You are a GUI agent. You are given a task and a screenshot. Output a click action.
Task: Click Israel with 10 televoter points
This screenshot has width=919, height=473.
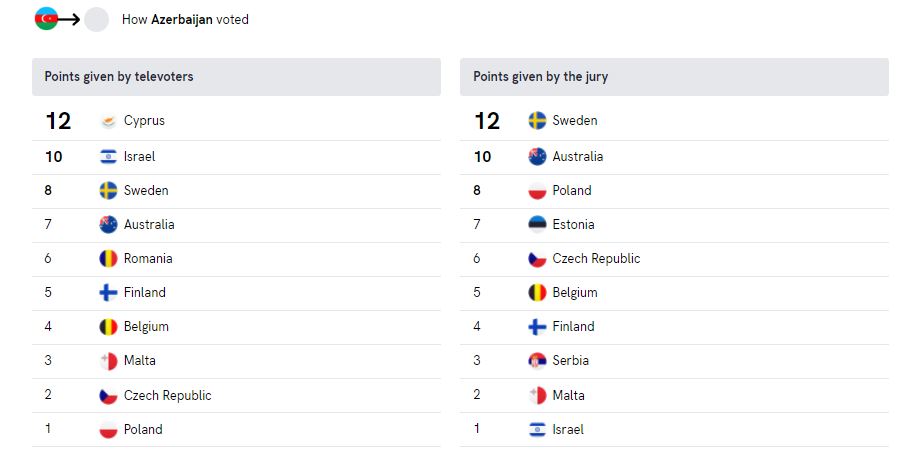pyautogui.click(x=236, y=157)
